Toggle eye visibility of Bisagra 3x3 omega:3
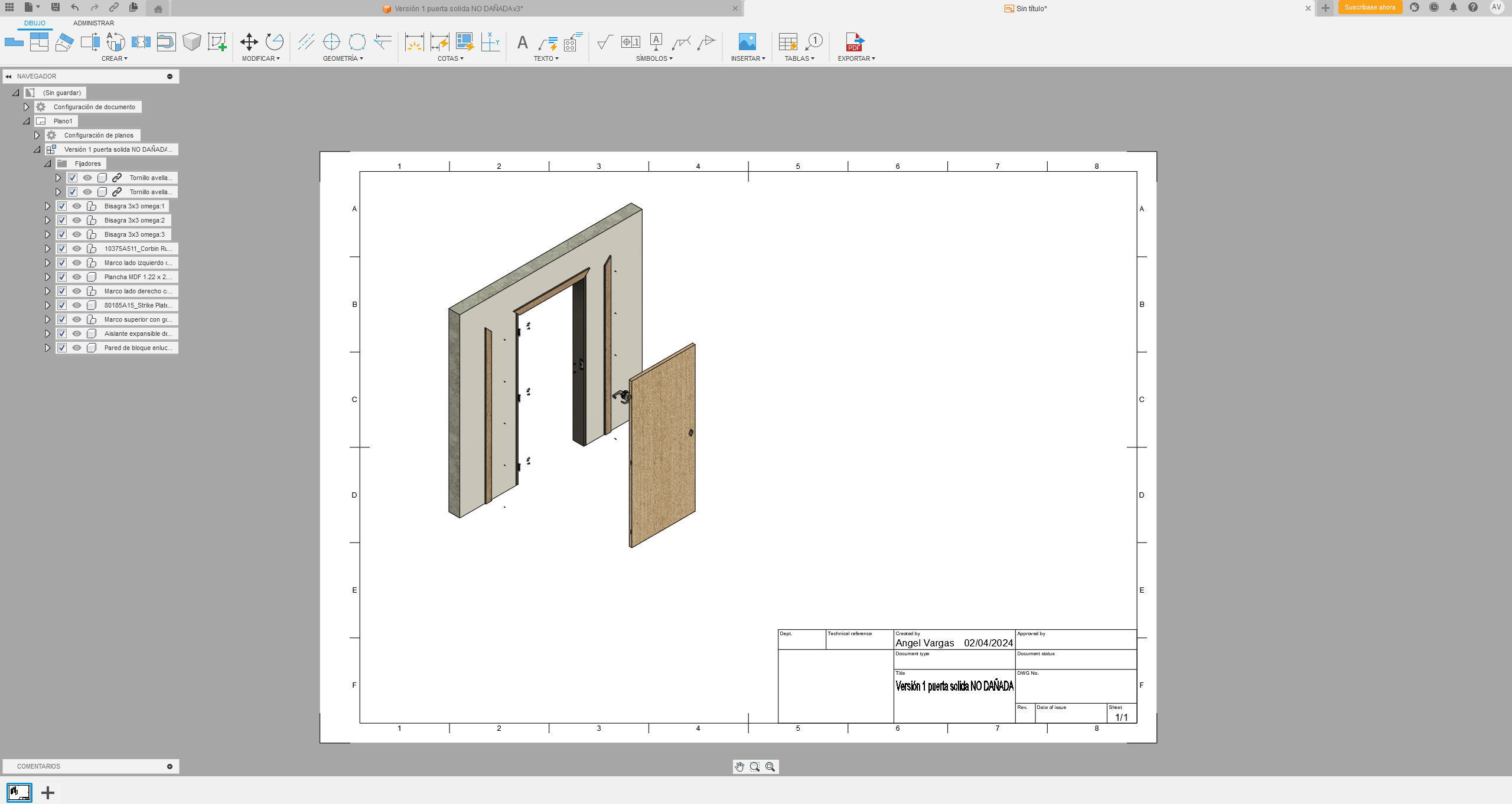 coord(77,234)
